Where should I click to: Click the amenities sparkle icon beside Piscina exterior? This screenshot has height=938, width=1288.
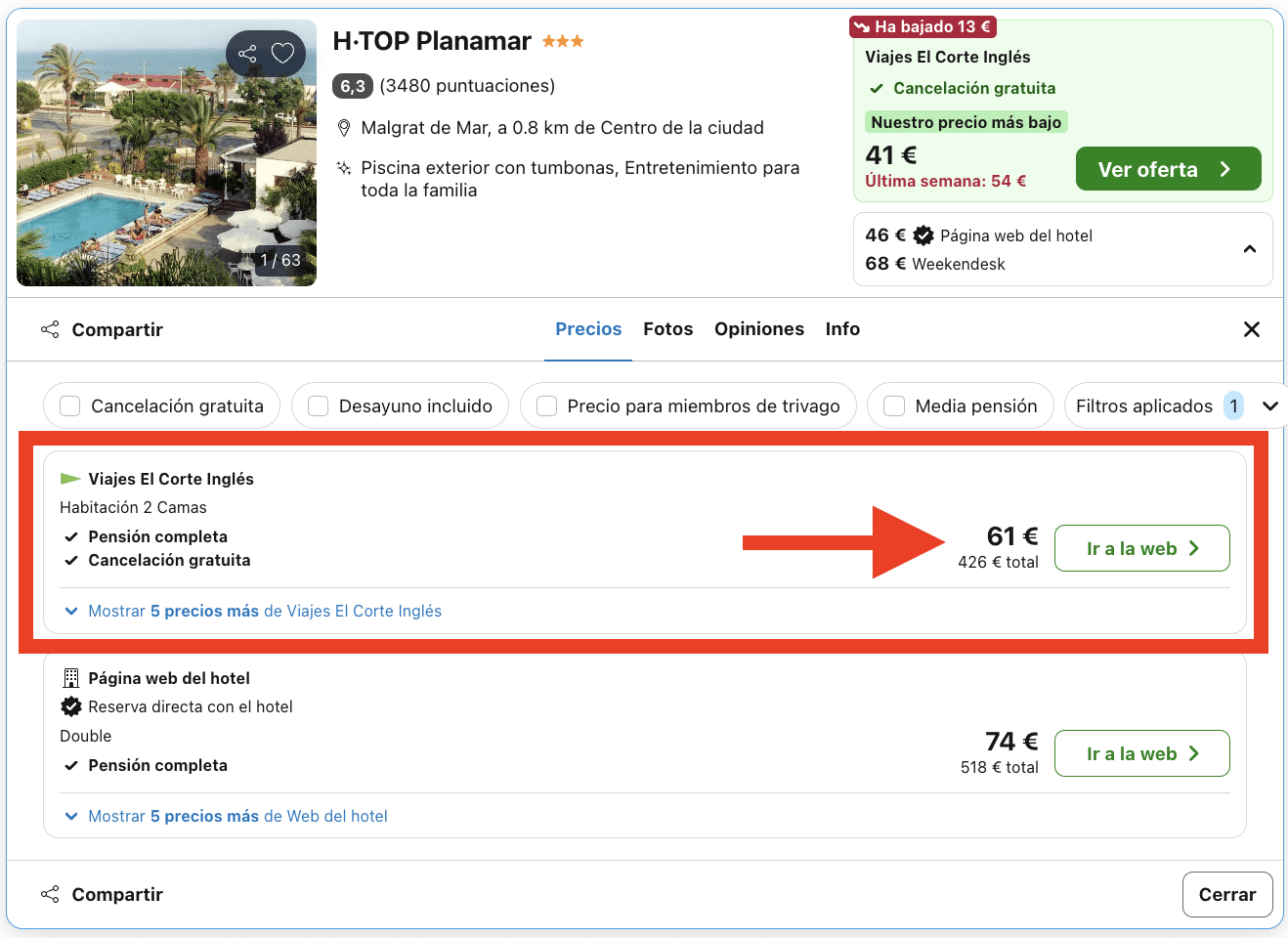point(344,168)
